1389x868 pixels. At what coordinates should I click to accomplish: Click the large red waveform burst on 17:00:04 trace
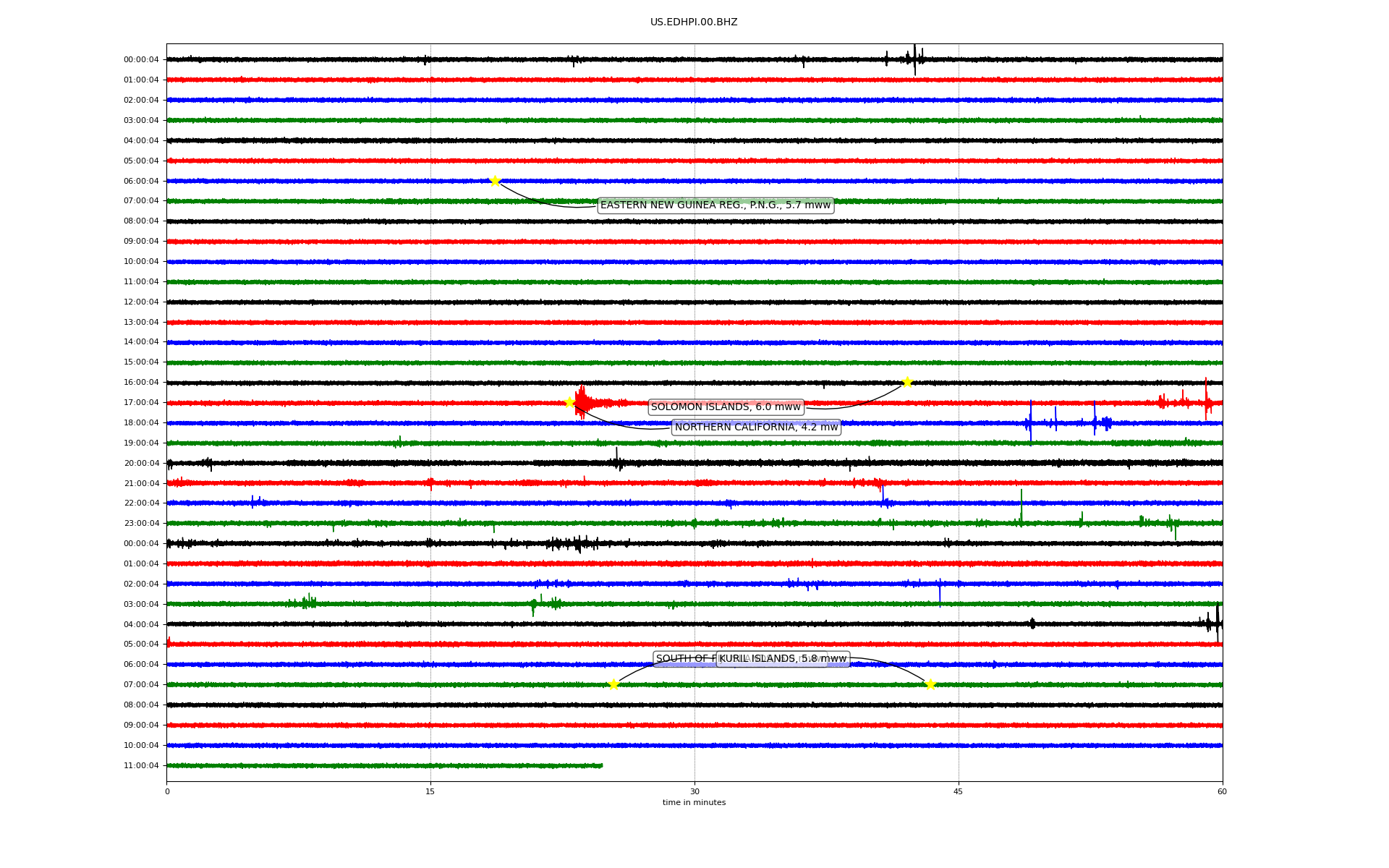point(582,401)
